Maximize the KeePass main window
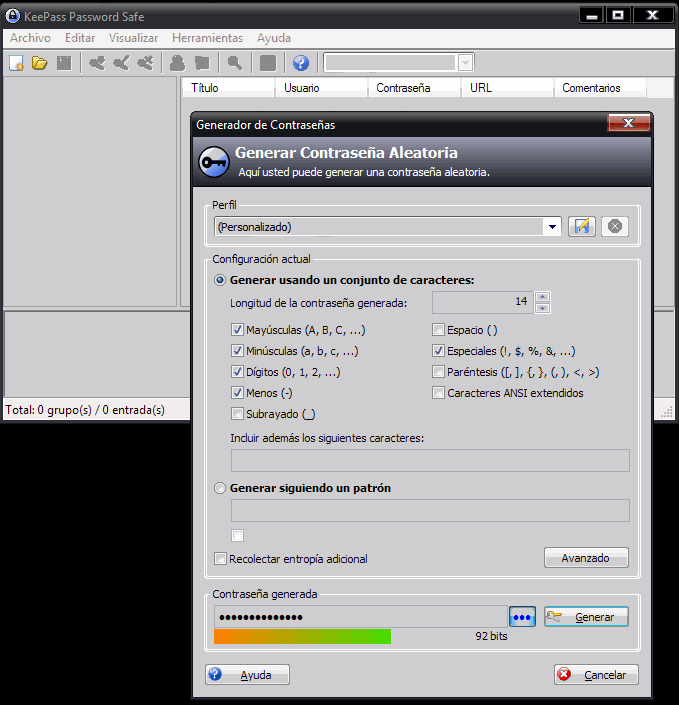The image size is (679, 705). tap(618, 15)
